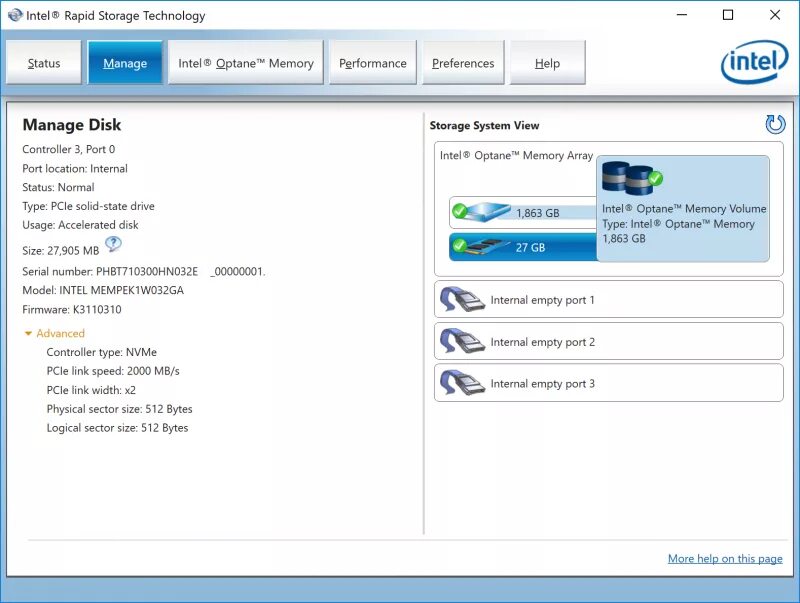
Task: Click Usage: Accelerated disk text
Action: point(80,225)
